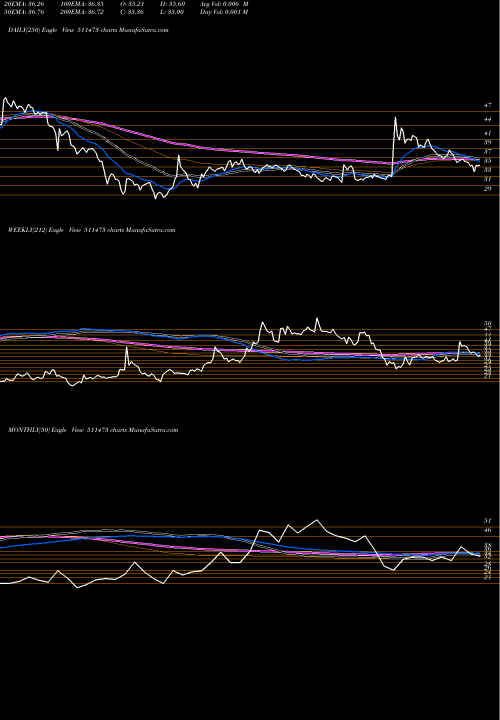Image resolution: width=500 pixels, height=720 pixels.
Task: Click price label 46 on monthly chart
Action: 488,530
